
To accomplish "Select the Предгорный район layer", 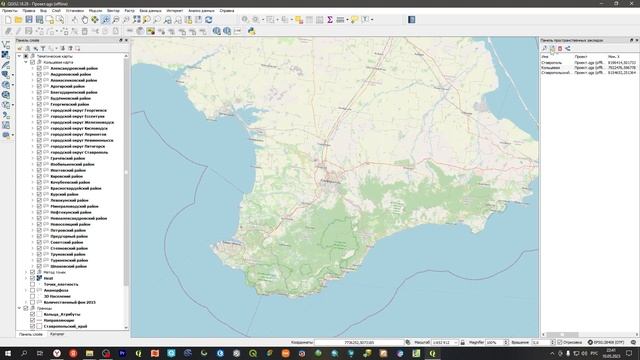I will [x=69, y=236].
